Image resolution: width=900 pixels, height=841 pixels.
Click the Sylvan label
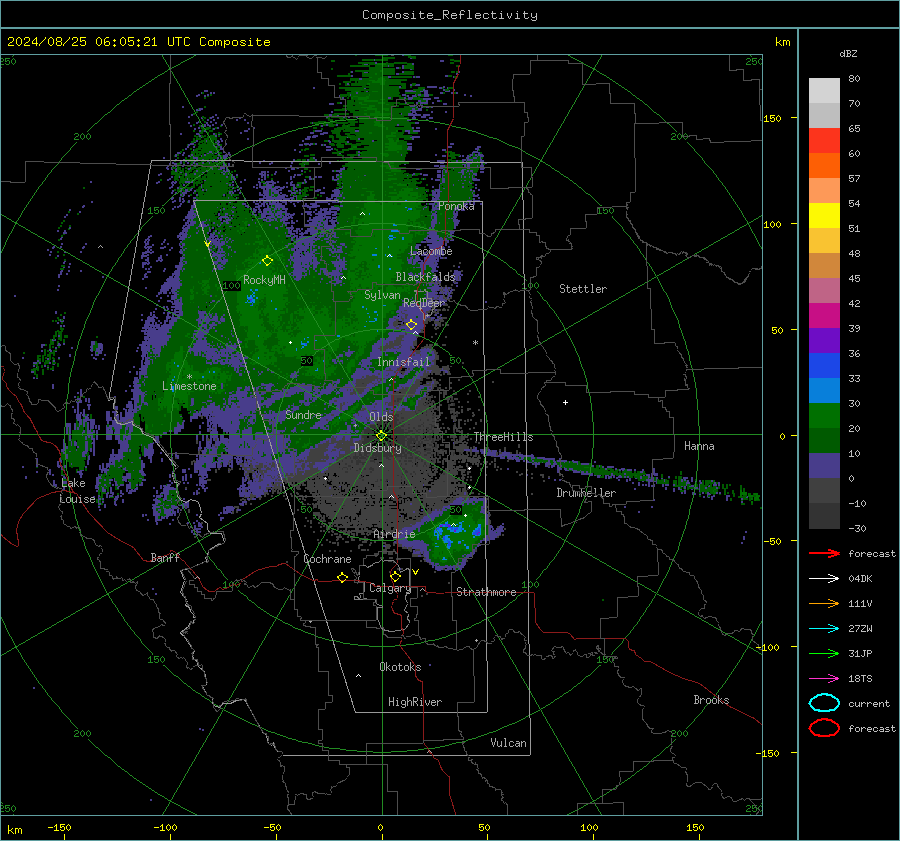382,295
